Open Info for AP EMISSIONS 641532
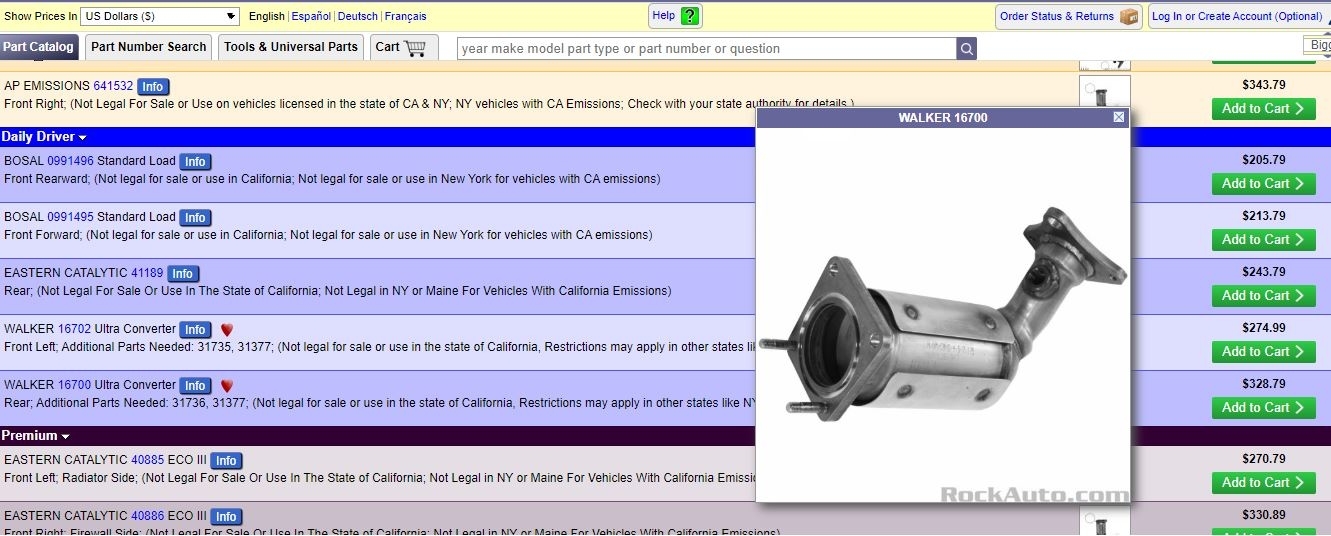Viewport: 1331px width, 536px height. pyautogui.click(x=153, y=87)
